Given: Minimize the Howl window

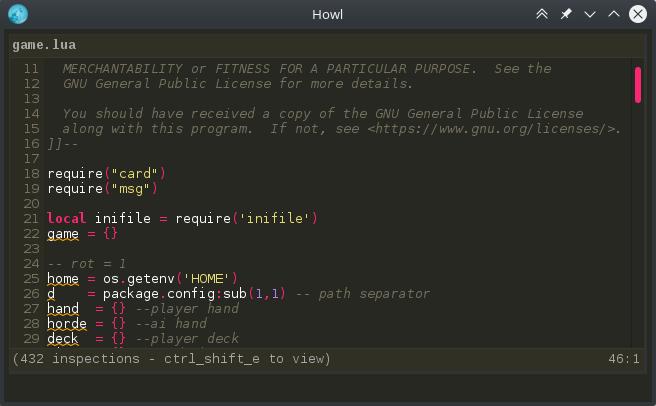Looking at the screenshot, I should 590,14.
